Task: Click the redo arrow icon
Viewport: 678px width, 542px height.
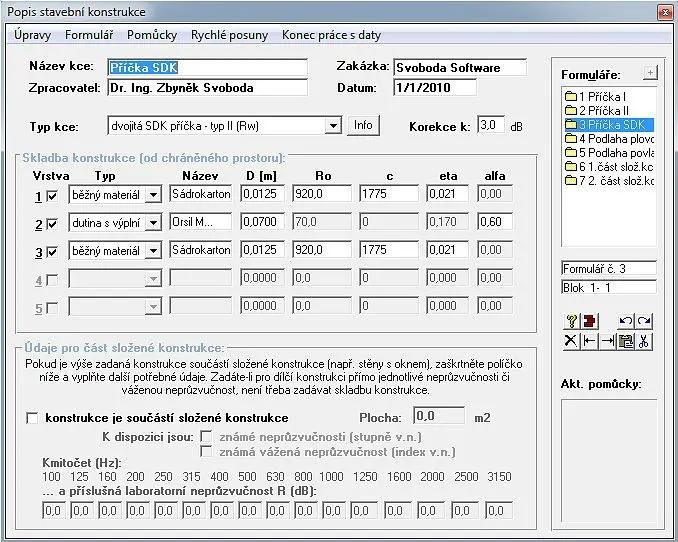Action: [643, 322]
